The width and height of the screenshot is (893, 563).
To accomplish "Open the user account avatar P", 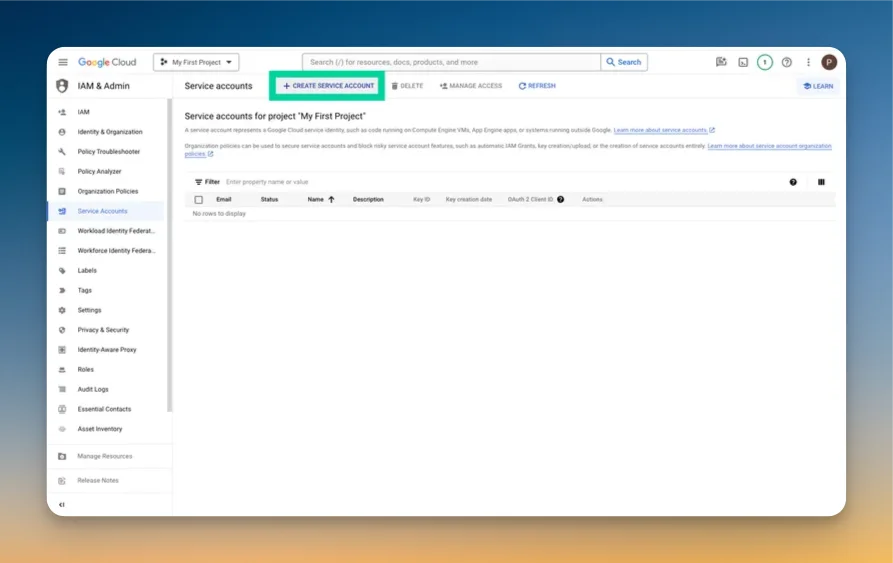I will 829,62.
